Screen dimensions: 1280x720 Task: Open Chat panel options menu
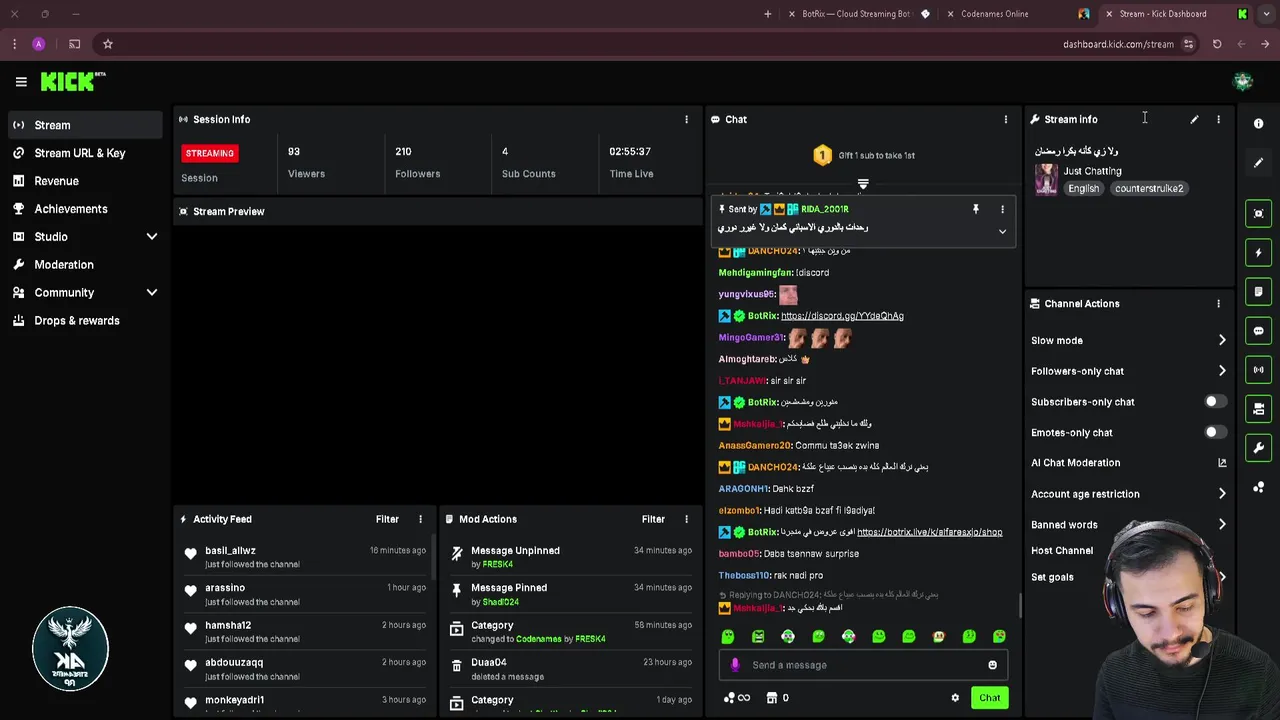tap(1006, 119)
